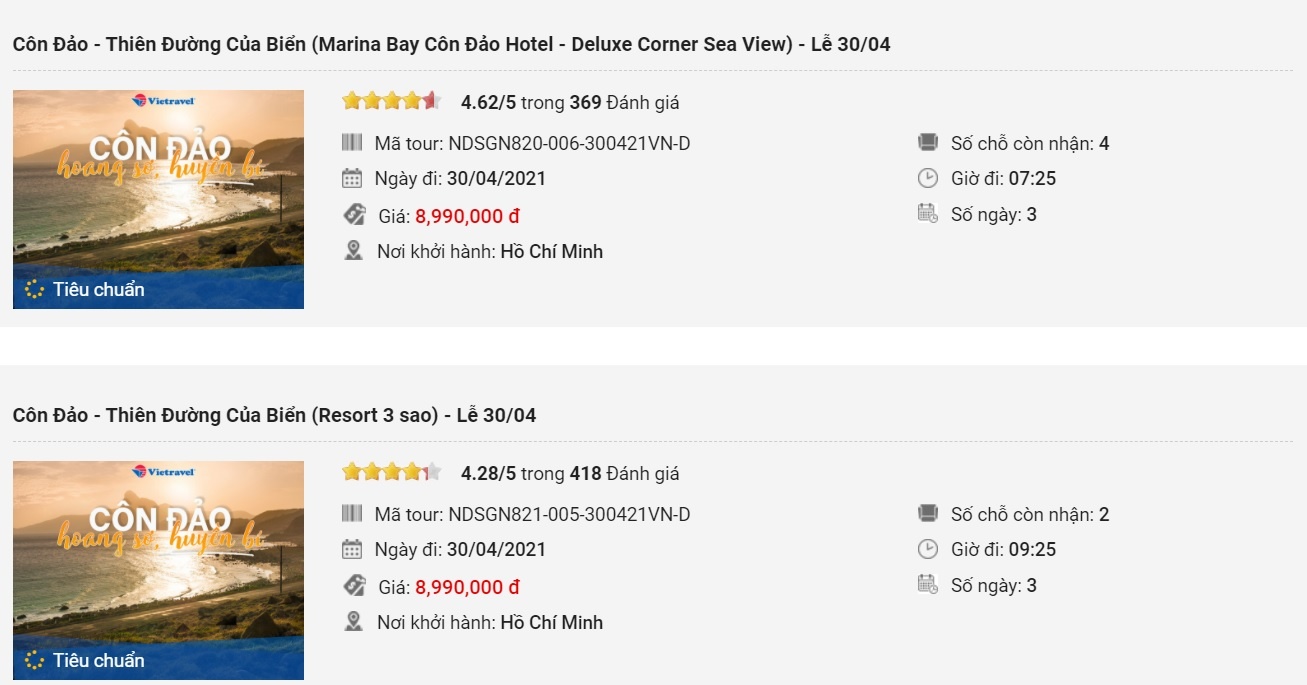Click price tag icon in Resort 3 sao tour
1307x685 pixels.
coord(354,586)
